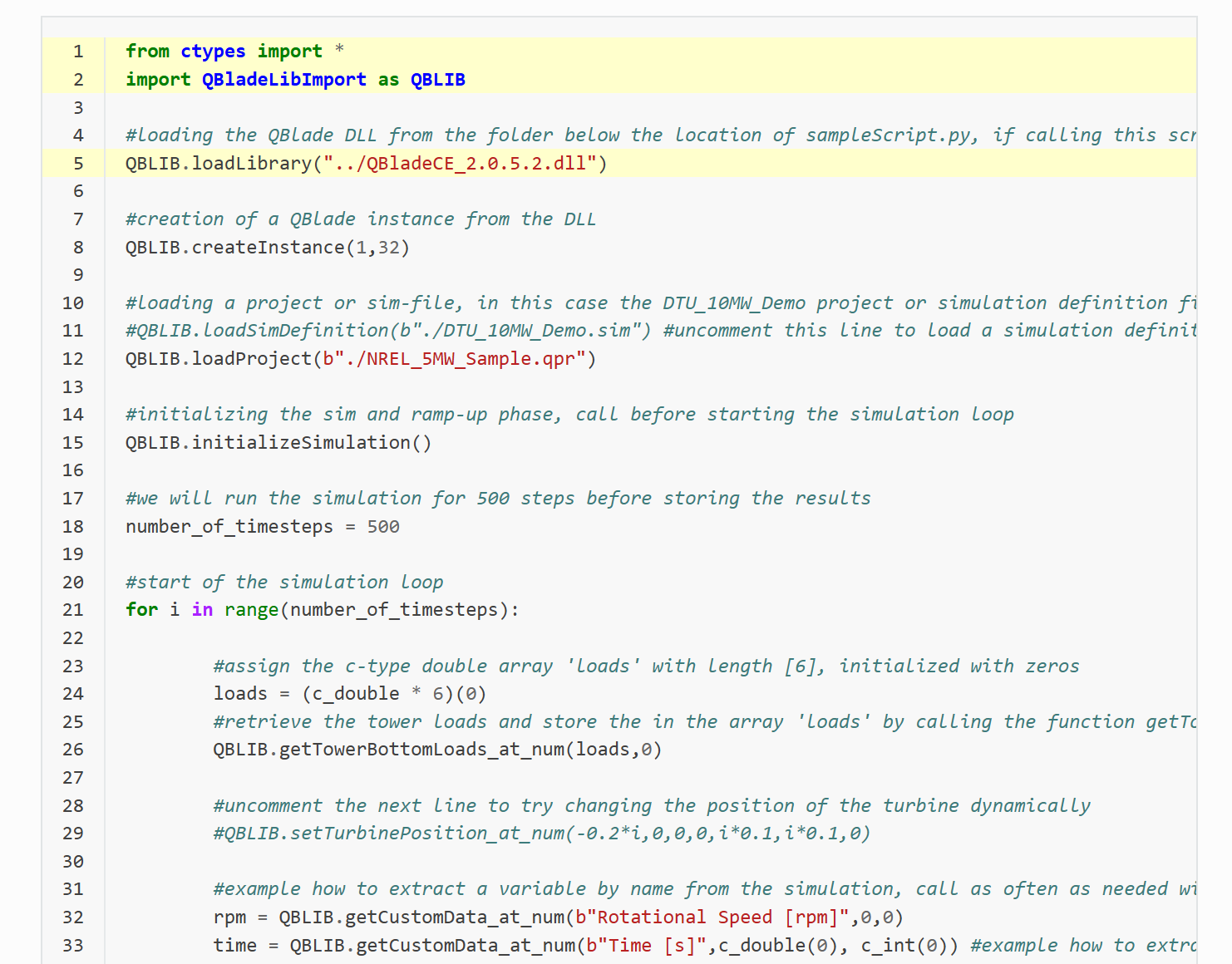
Task: Click 'from ctypes import *' on line 1
Action: pyautogui.click(x=234, y=52)
